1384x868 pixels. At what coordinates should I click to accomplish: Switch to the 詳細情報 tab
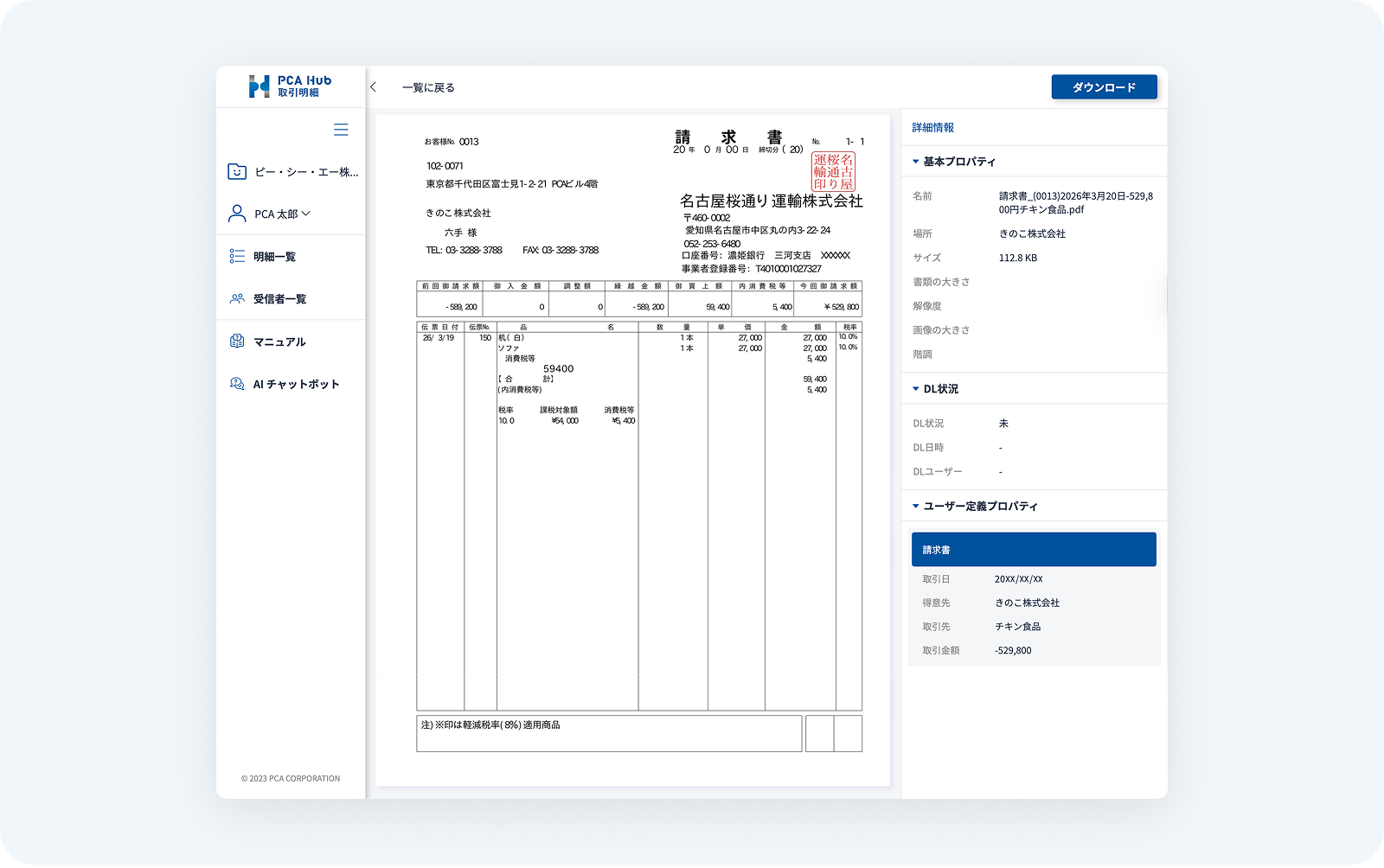(x=933, y=127)
